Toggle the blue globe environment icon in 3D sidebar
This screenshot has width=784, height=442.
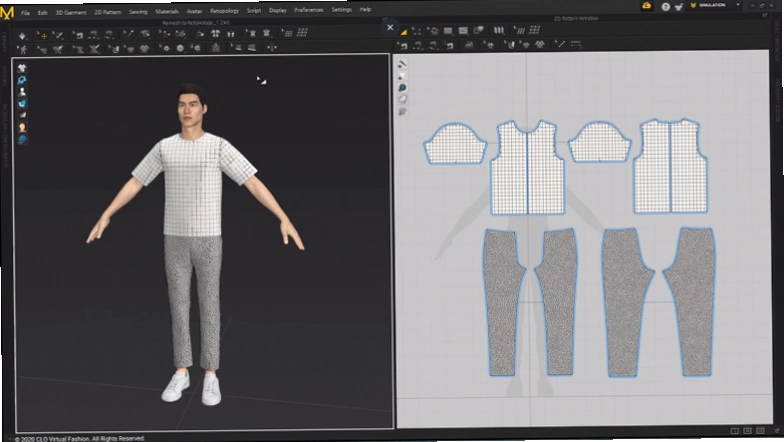click(22, 140)
